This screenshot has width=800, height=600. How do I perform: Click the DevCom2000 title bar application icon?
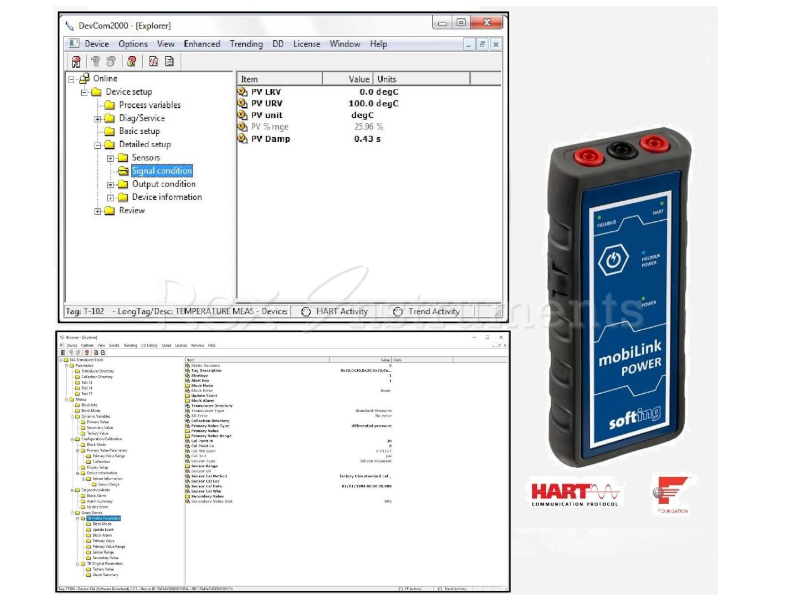[x=70, y=26]
